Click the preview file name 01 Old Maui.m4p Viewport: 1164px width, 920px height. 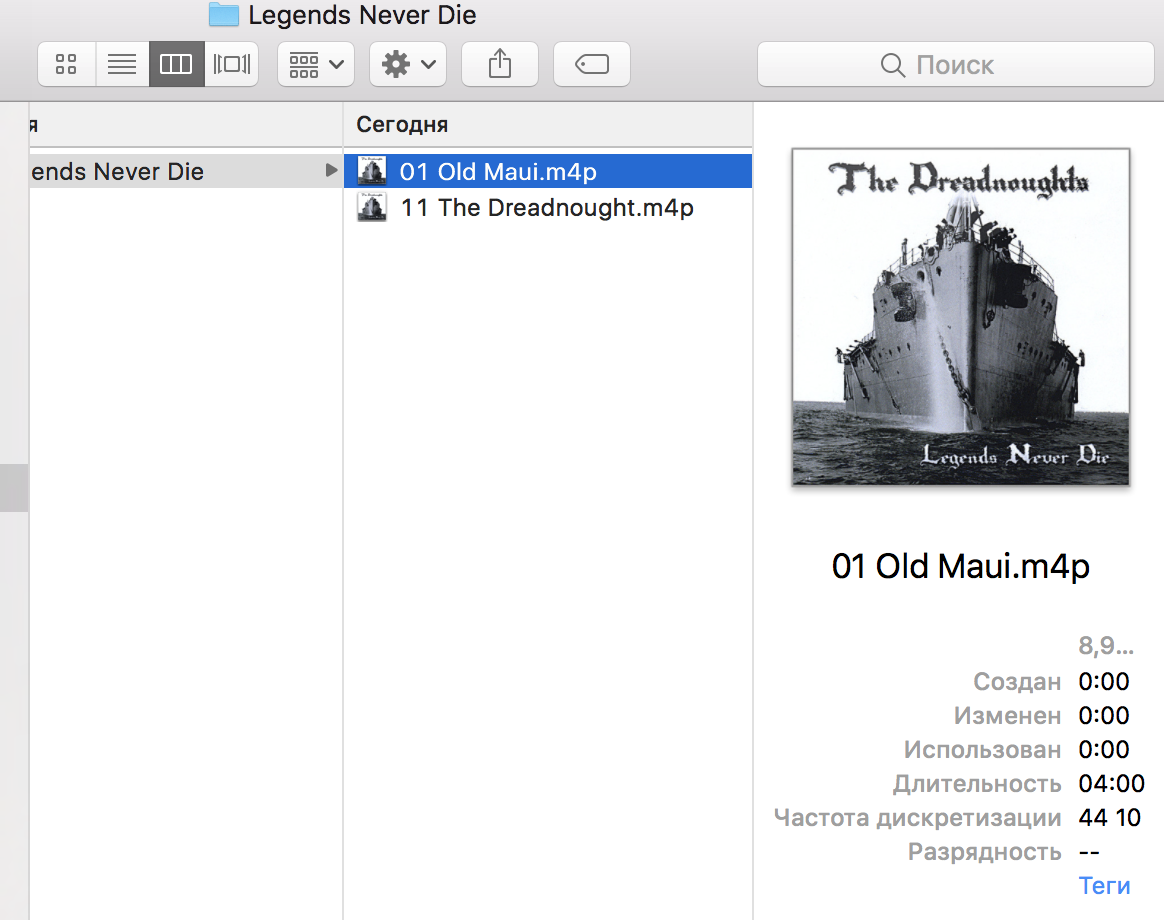coord(961,567)
